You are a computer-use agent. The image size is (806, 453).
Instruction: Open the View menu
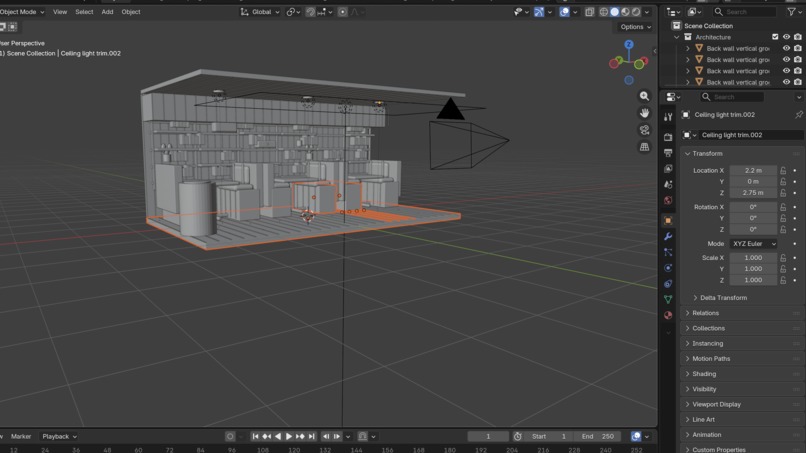60,12
